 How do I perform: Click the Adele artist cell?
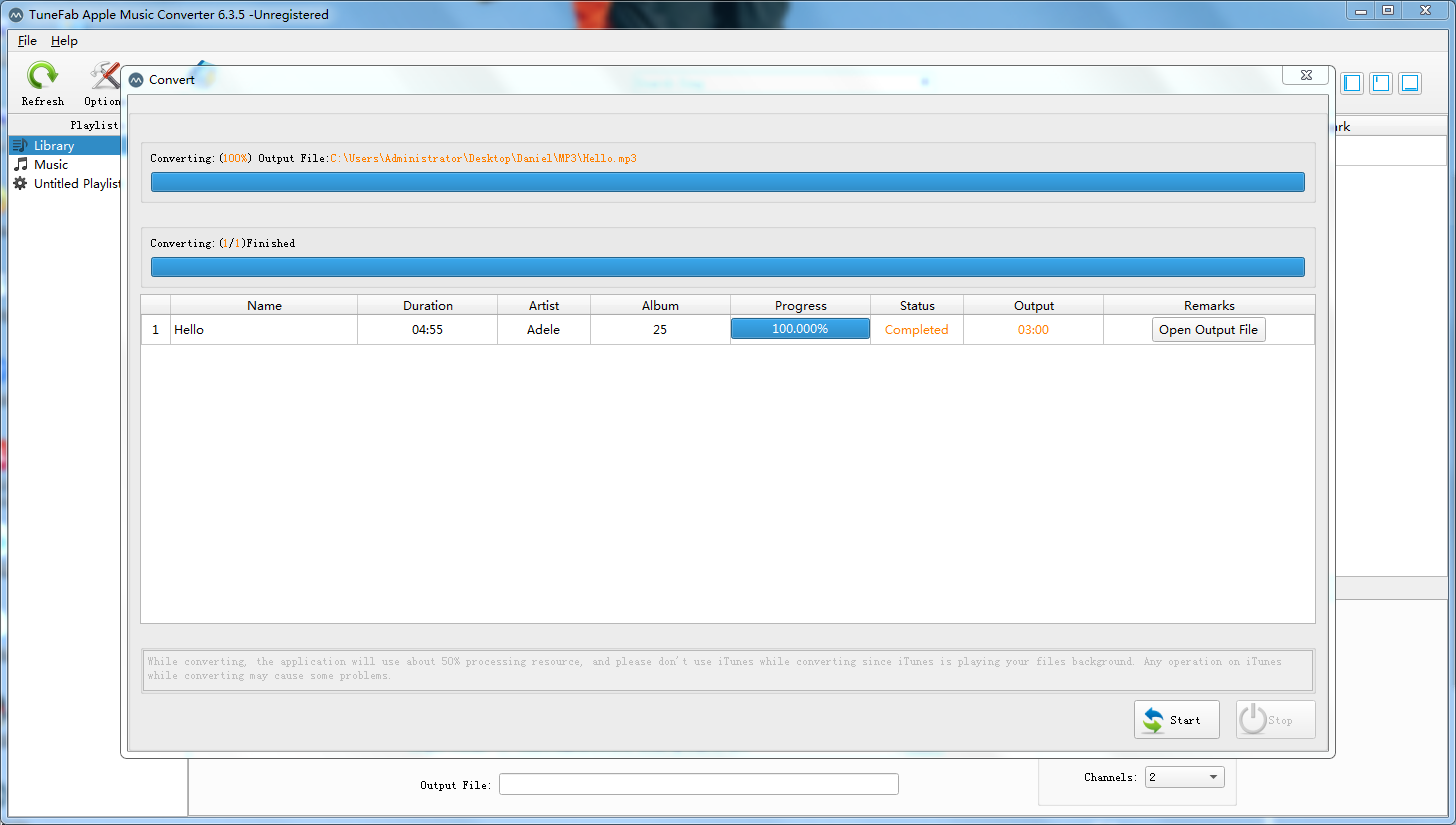(x=544, y=330)
